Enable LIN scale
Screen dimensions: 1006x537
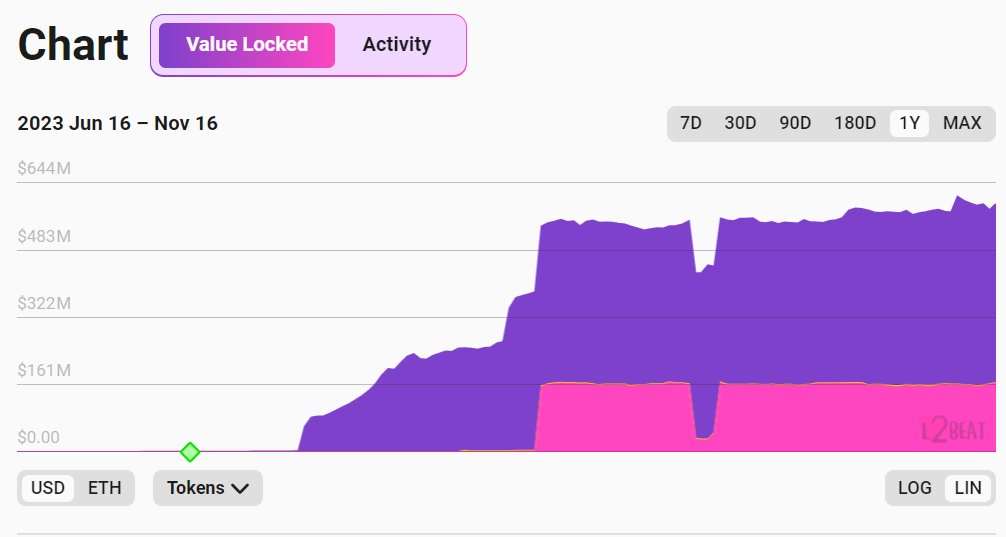tap(968, 488)
